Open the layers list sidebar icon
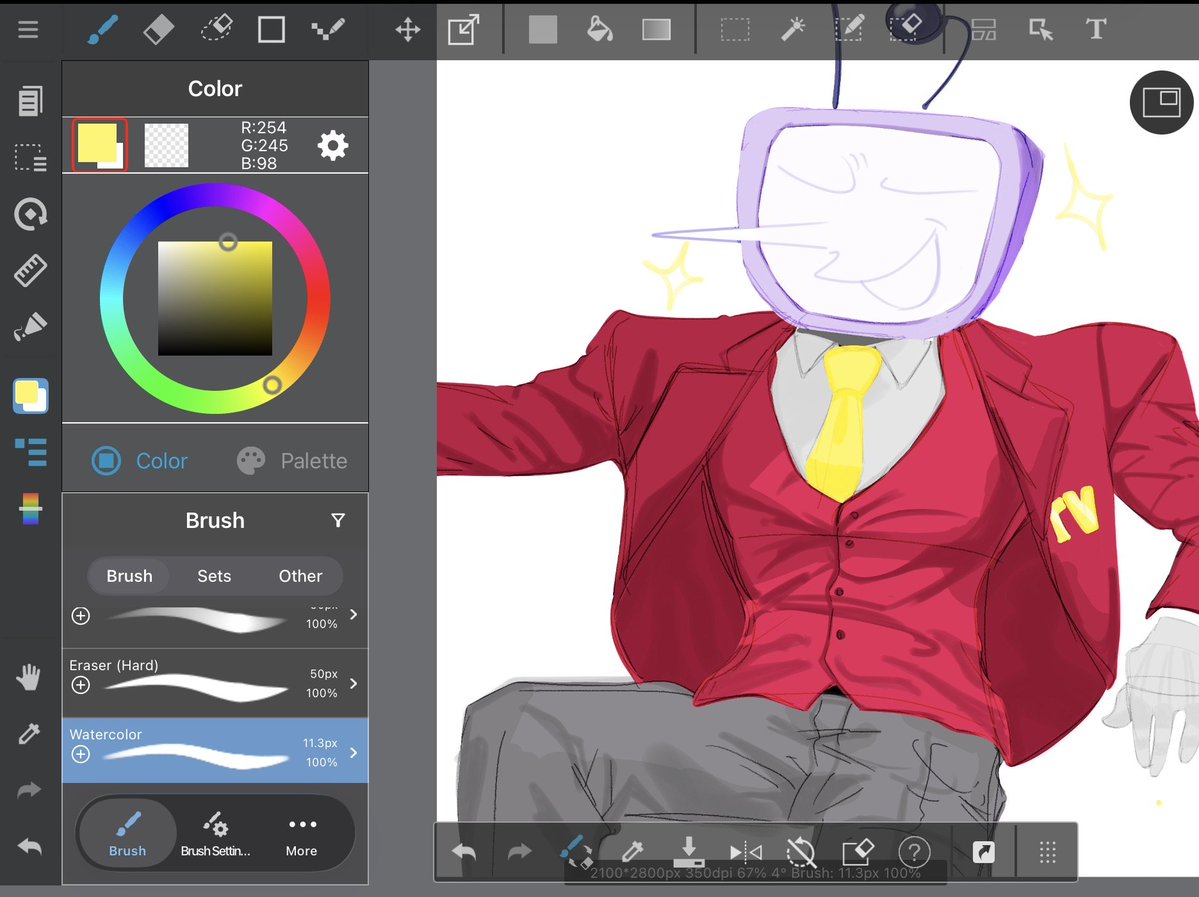Image resolution: width=1199 pixels, height=897 pixels. pos(31,452)
